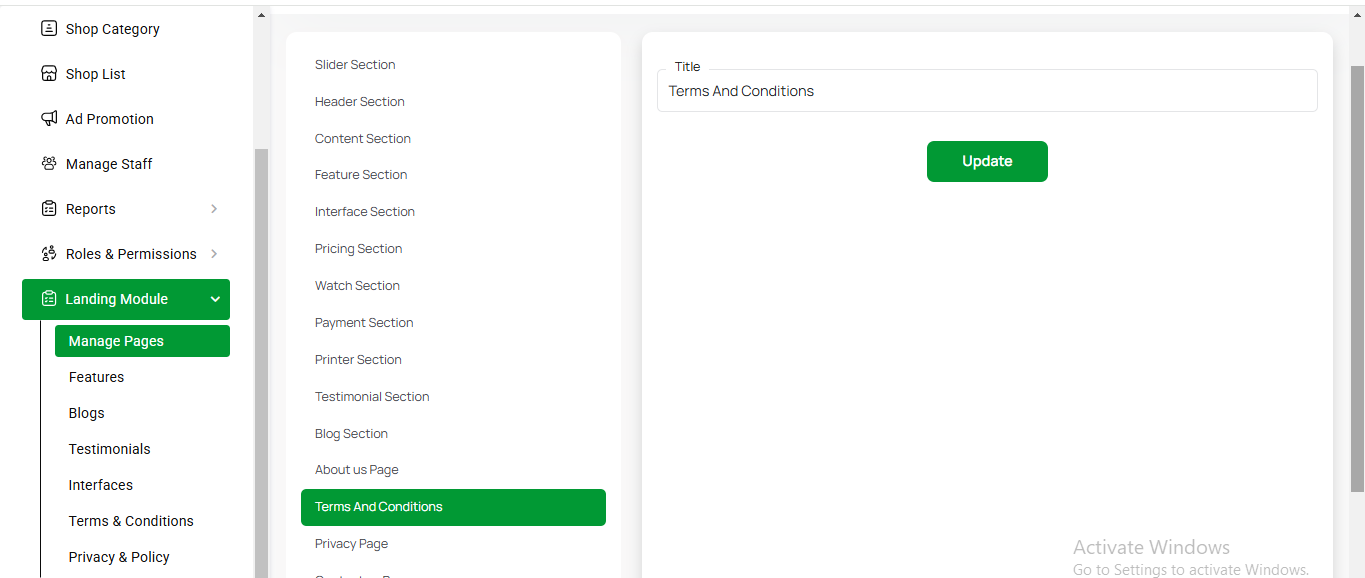Click the Shop Category sidebar icon

(x=48, y=29)
